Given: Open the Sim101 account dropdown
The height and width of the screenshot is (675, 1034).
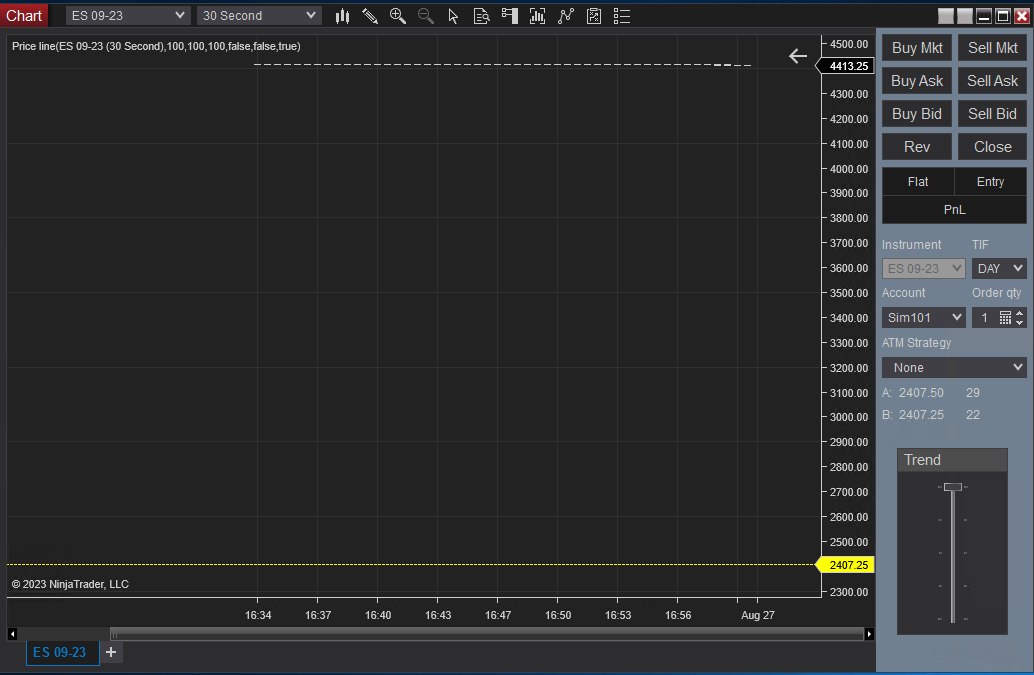Looking at the screenshot, I should (x=923, y=318).
